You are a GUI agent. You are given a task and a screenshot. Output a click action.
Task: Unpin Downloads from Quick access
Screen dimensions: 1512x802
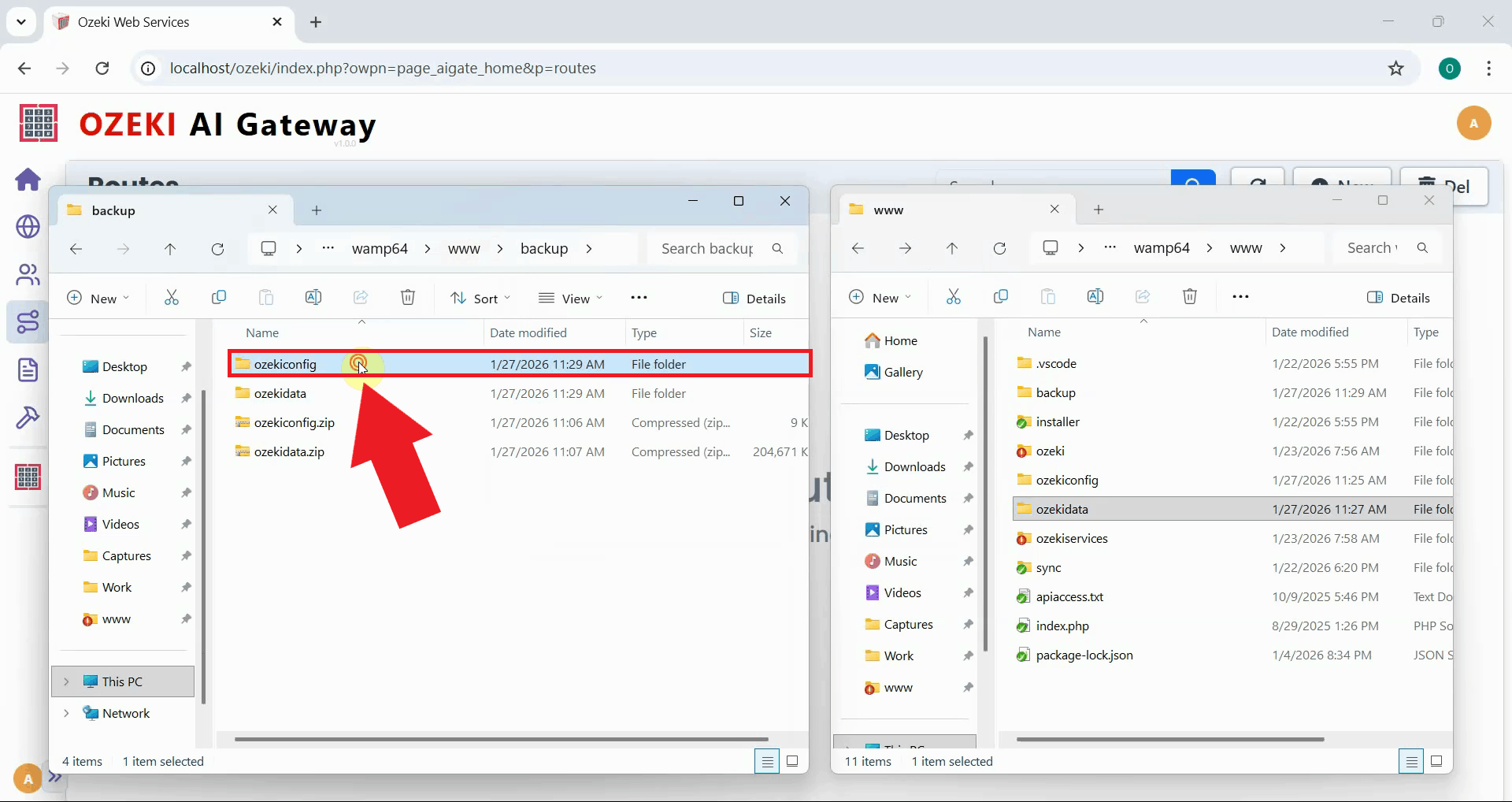[x=186, y=398]
